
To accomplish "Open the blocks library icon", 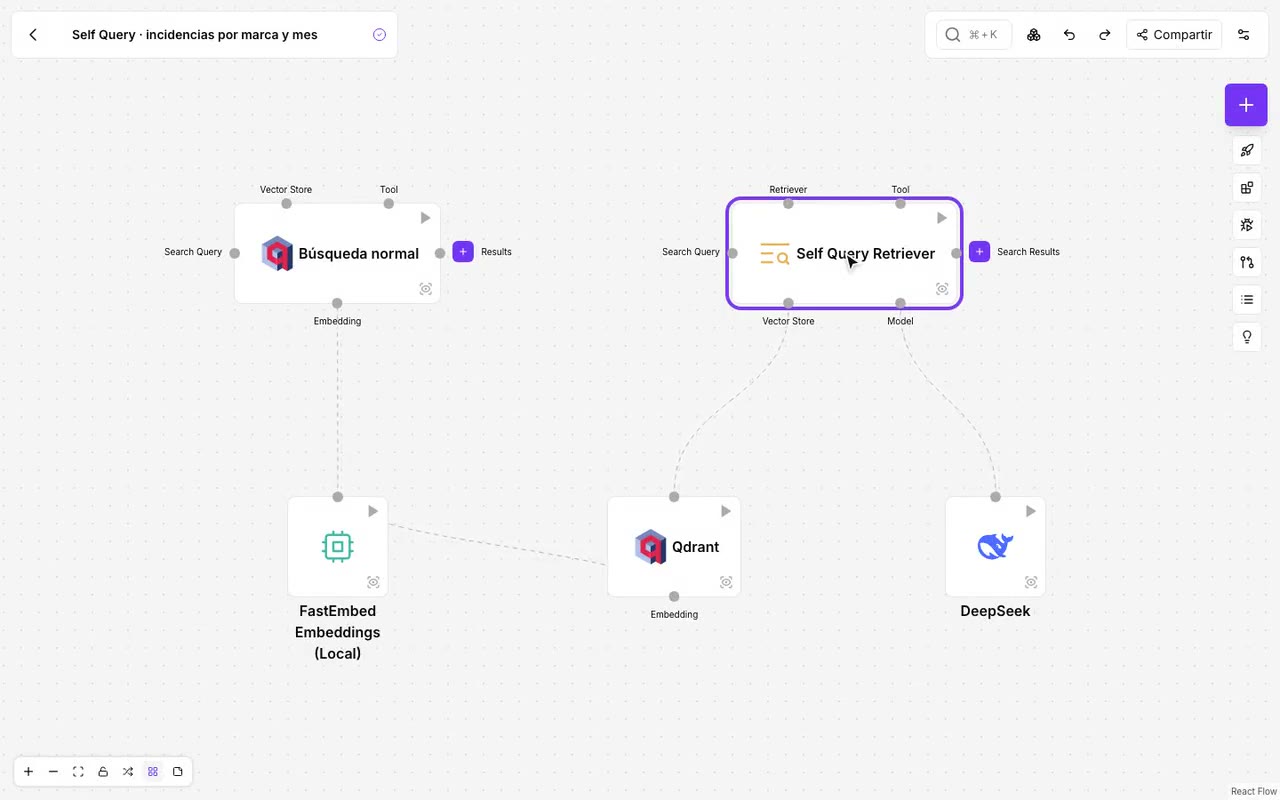I will tap(1247, 188).
